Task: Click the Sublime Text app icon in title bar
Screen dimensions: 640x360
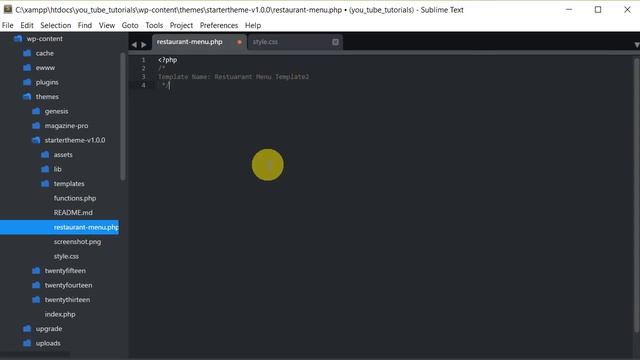Action: (x=8, y=9)
